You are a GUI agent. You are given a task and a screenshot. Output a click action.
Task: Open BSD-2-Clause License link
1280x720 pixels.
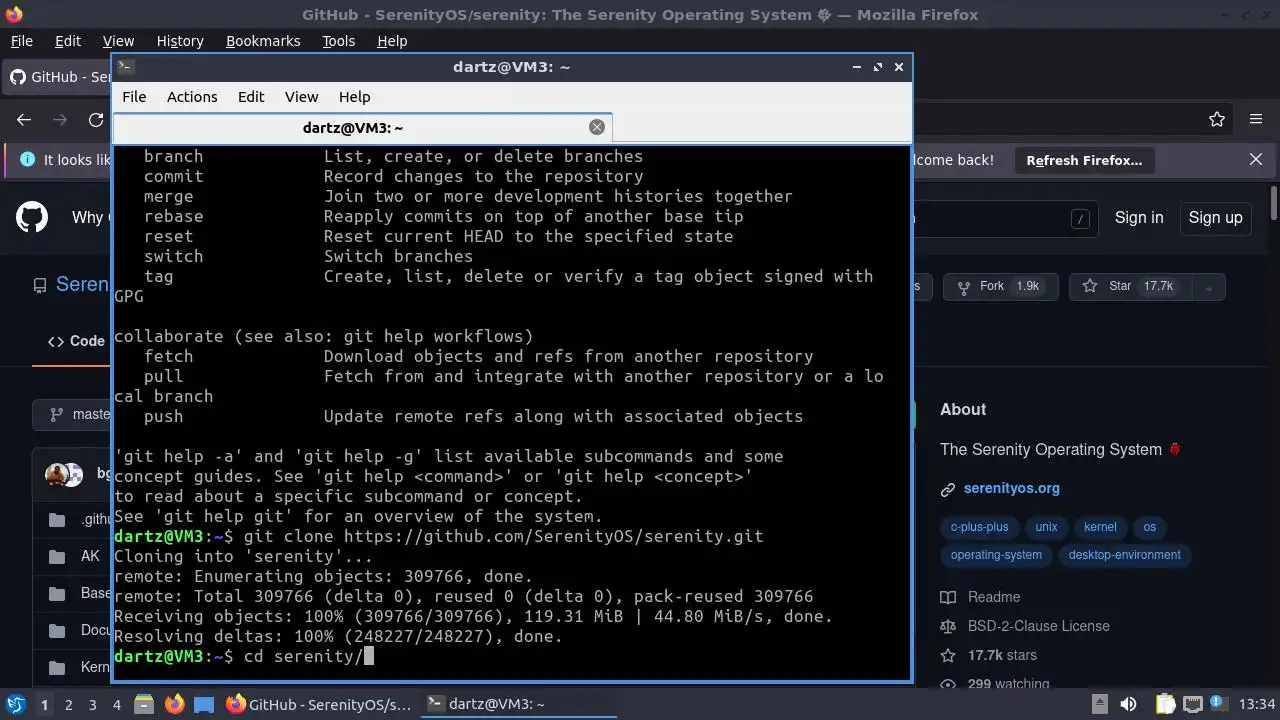pos(1038,626)
